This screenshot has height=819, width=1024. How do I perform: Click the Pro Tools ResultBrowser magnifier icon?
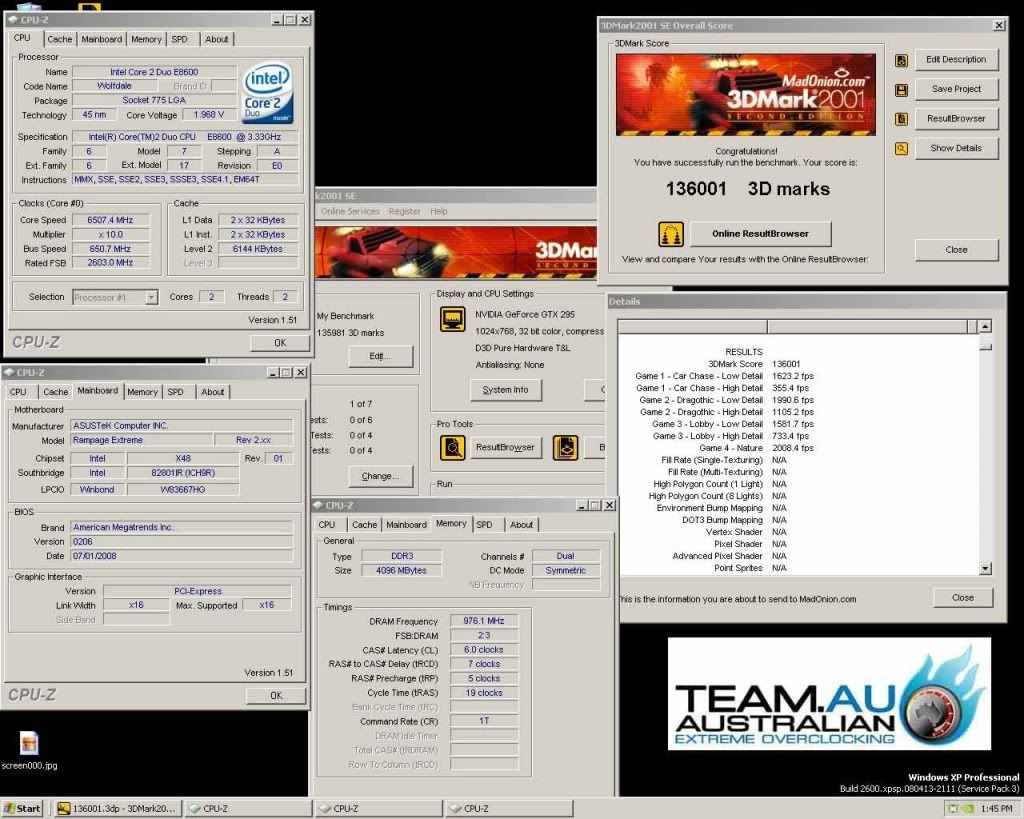(453, 448)
